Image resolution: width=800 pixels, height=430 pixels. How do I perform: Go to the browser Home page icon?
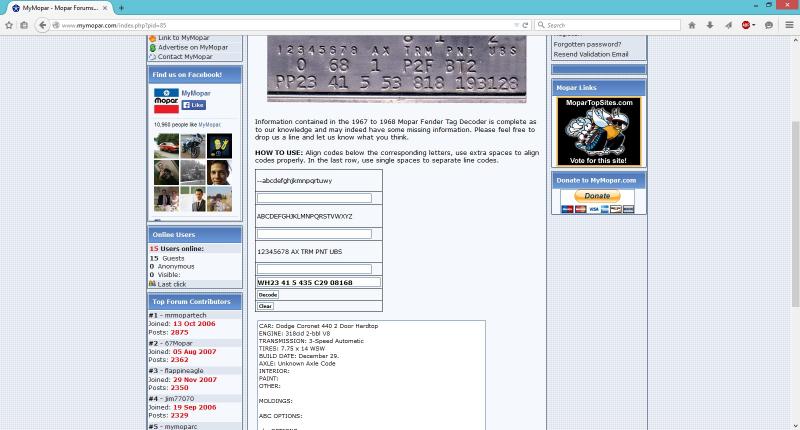click(692, 25)
